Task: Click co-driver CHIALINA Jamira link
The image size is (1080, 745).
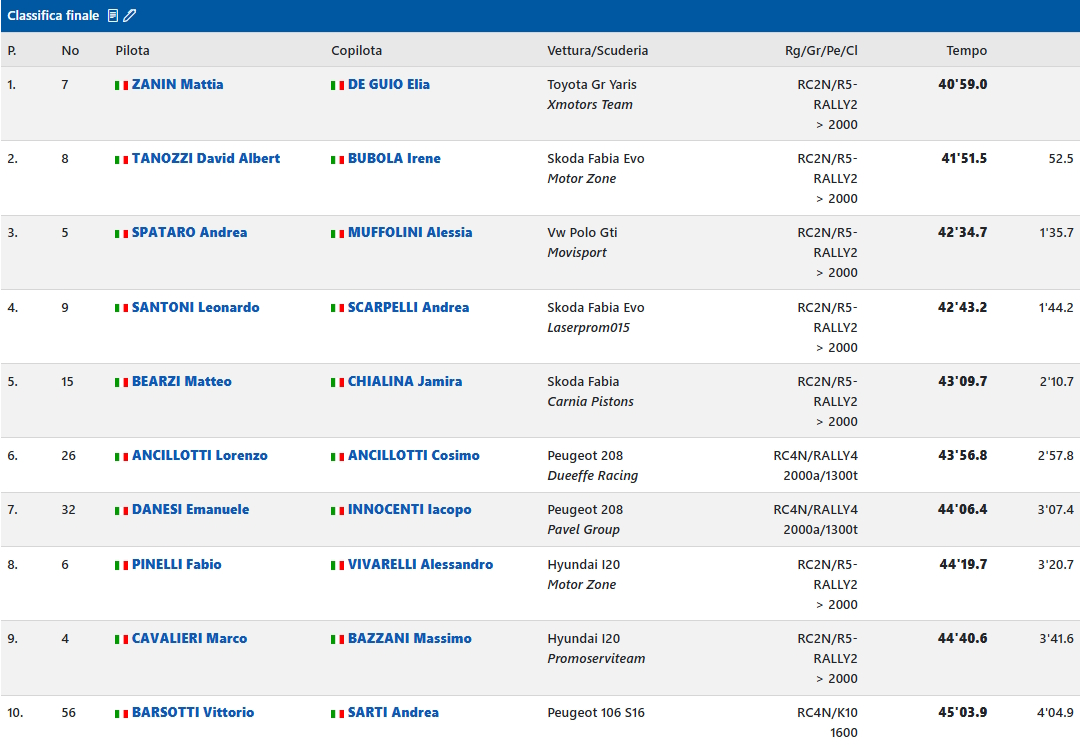Action: 404,382
